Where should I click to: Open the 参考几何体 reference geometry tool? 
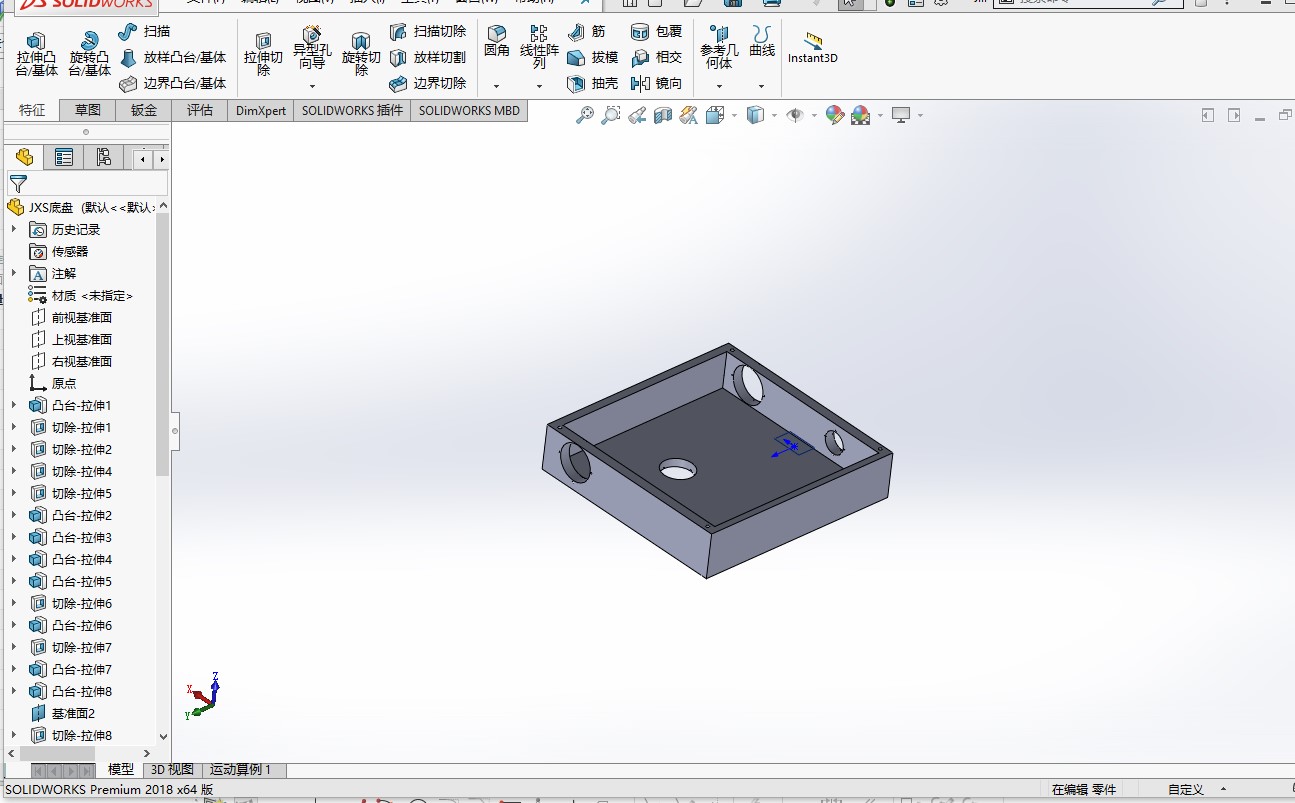click(719, 48)
